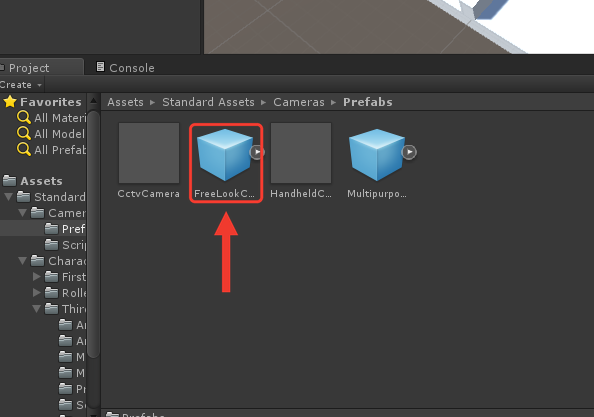
Task: Expand the Roller folder triangle
Action: click(36, 292)
